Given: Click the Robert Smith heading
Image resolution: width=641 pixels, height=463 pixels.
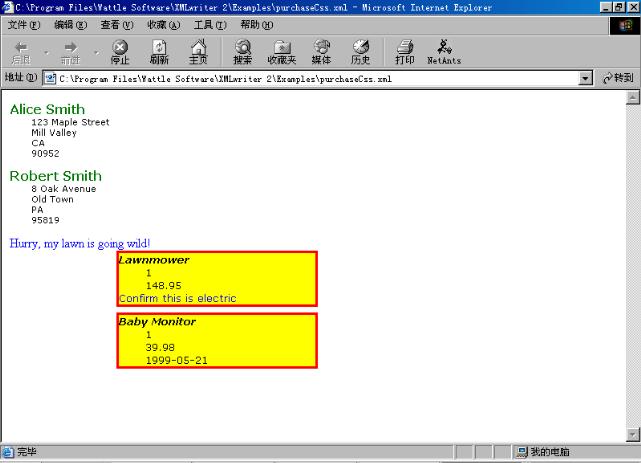Looking at the screenshot, I should coord(56,176).
